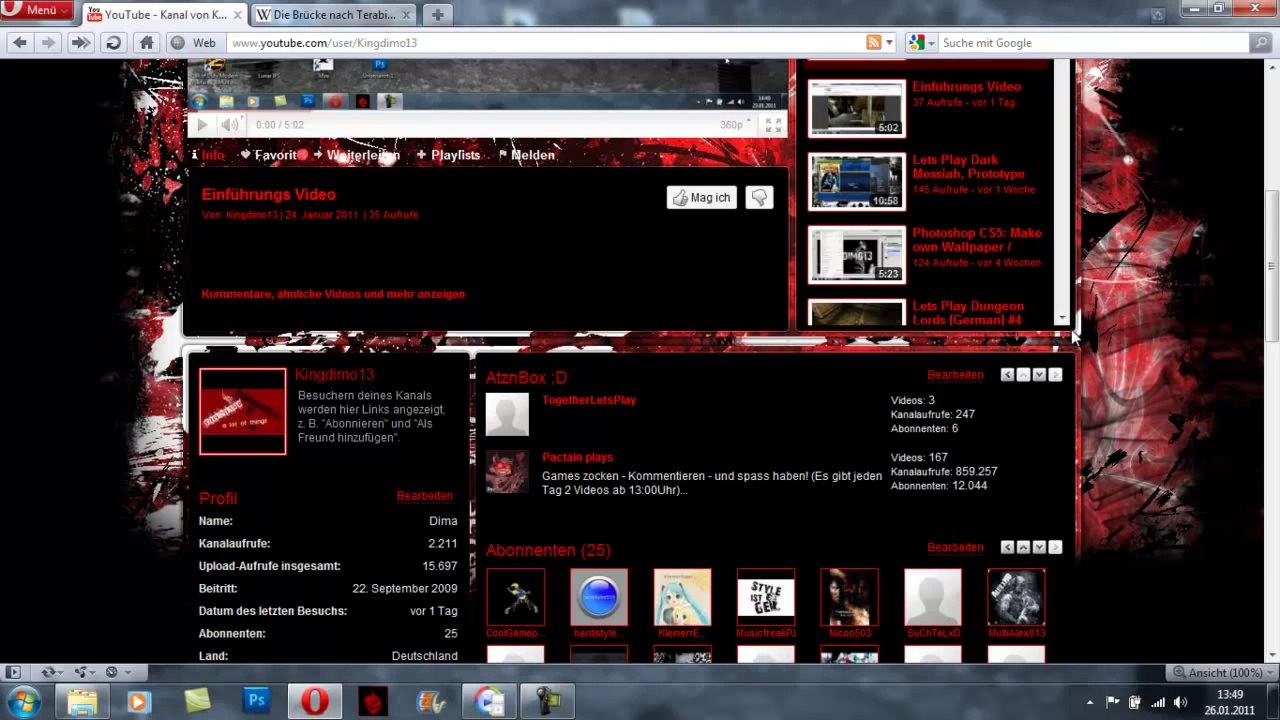
Task: Toggle fullscreen on the video player
Action: pyautogui.click(x=773, y=125)
